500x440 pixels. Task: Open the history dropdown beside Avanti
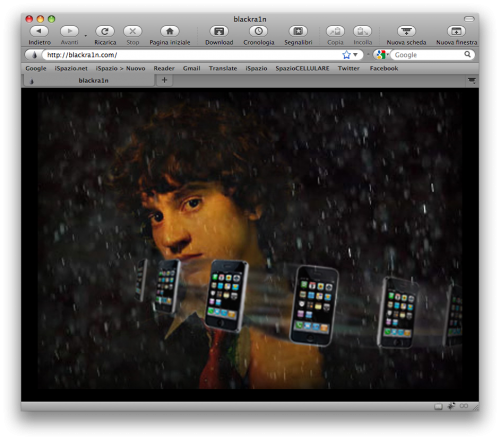point(86,35)
